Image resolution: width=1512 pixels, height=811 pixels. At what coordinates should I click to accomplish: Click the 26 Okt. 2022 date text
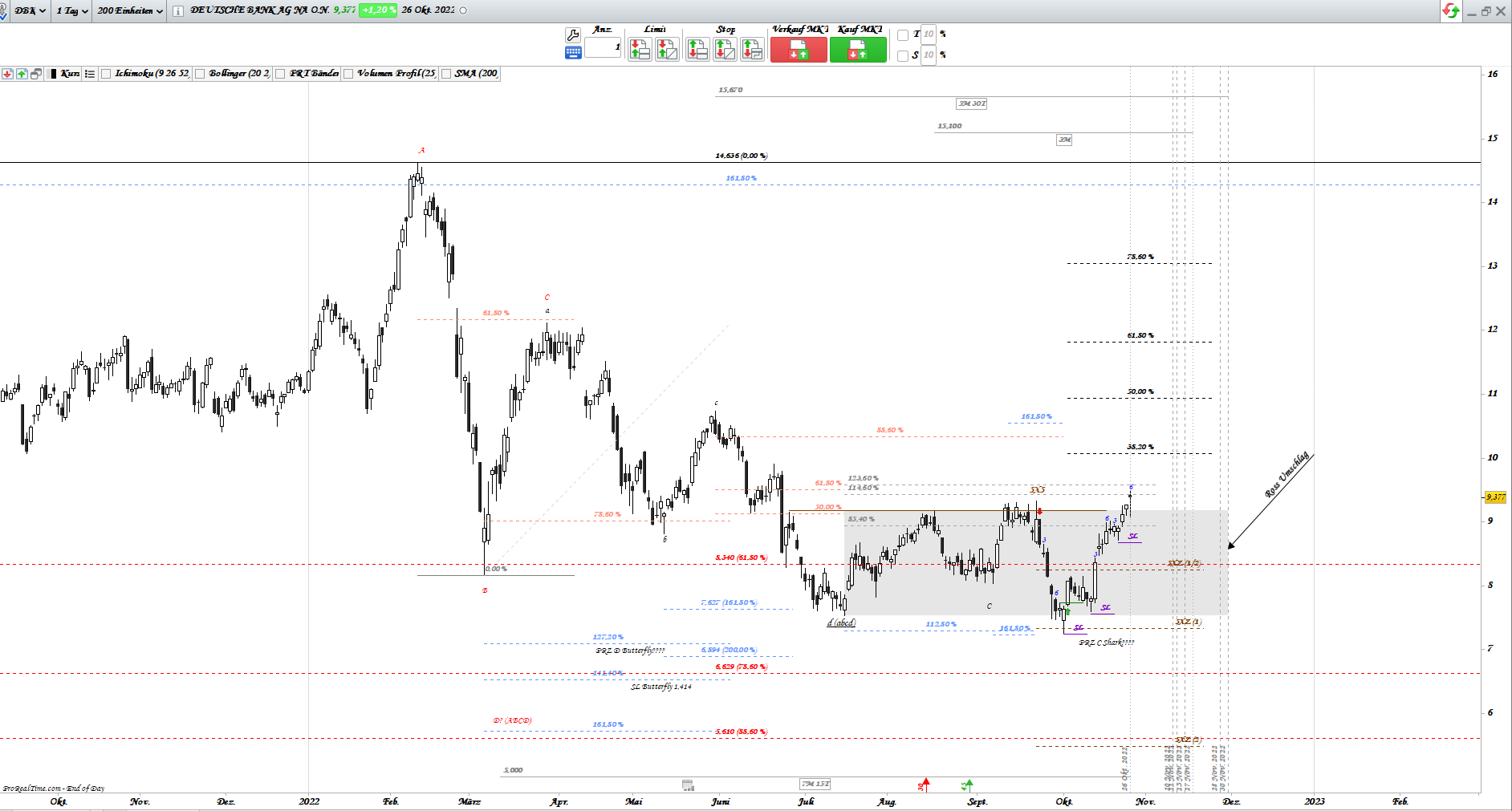[x=428, y=10]
